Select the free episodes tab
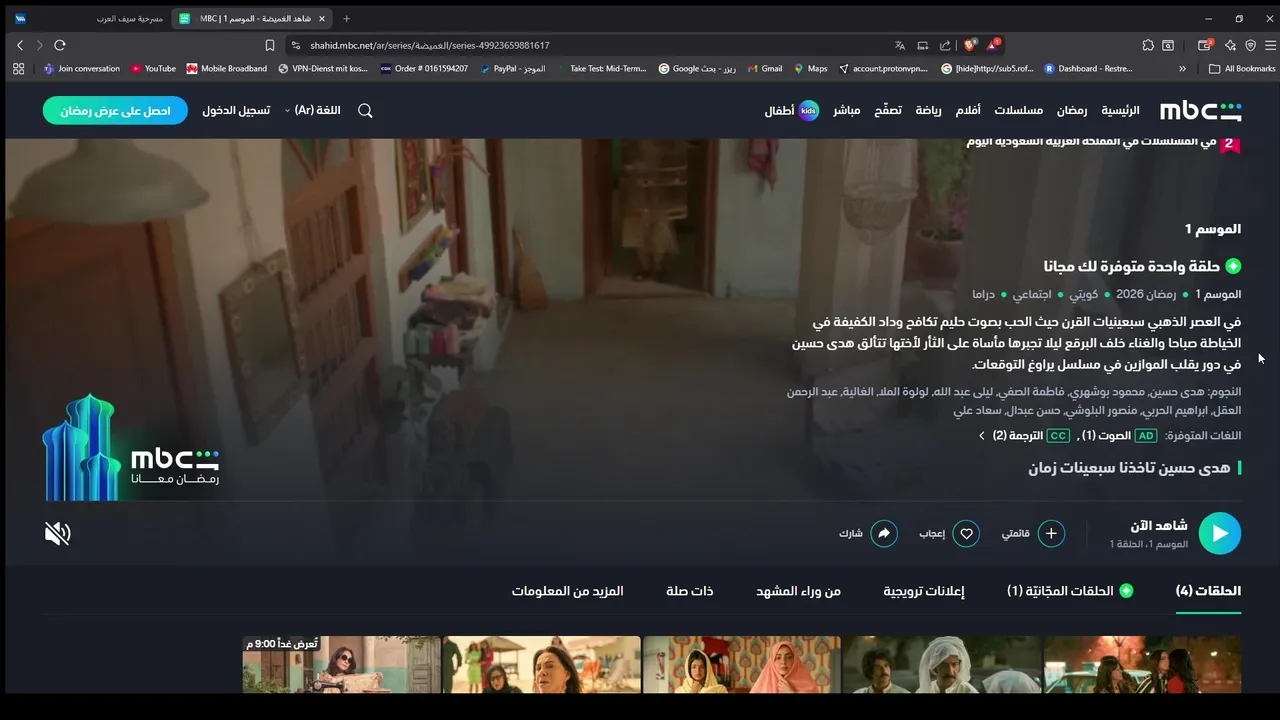Image resolution: width=1280 pixels, height=720 pixels. (1070, 591)
